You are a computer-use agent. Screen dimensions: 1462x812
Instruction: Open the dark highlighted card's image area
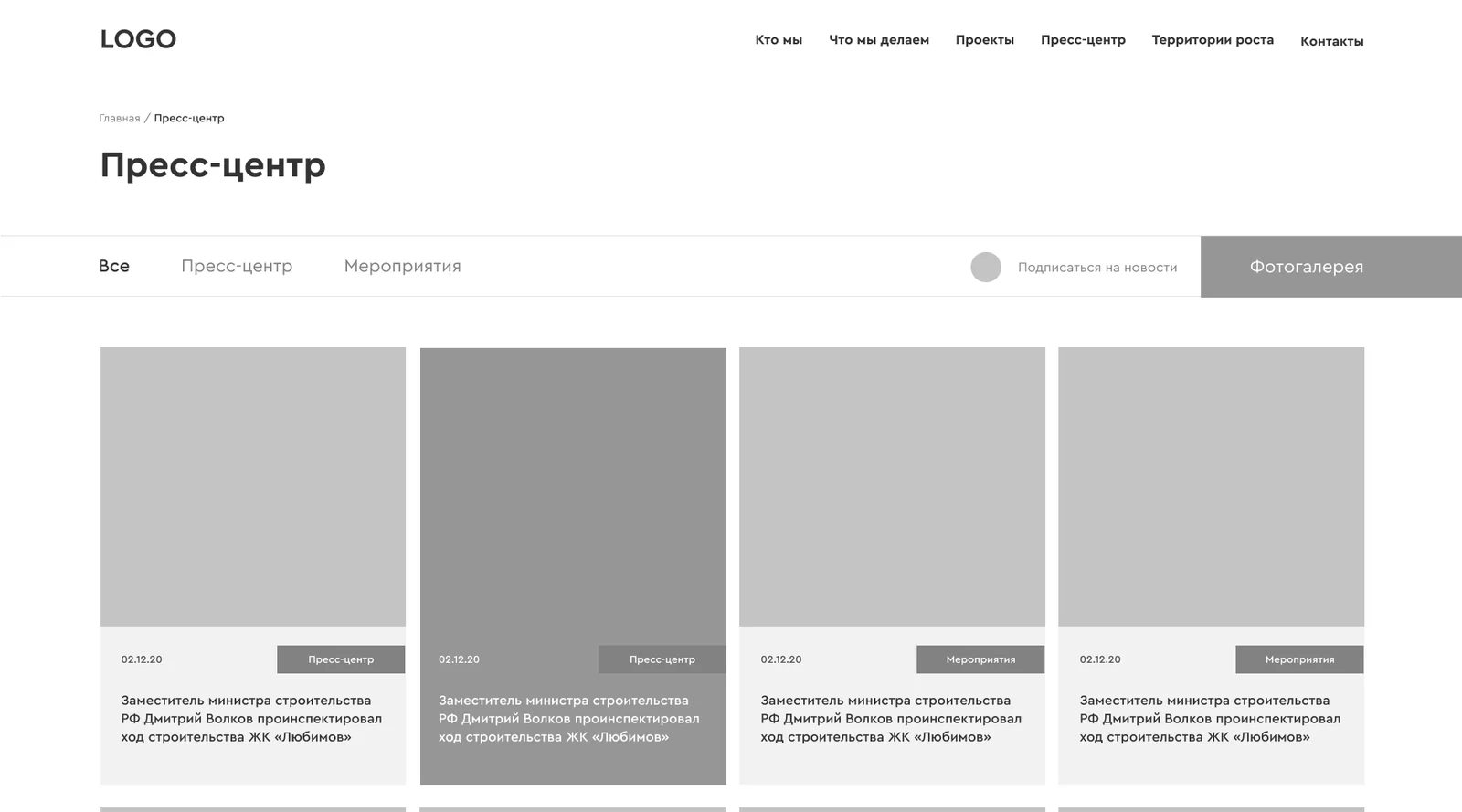[573, 487]
